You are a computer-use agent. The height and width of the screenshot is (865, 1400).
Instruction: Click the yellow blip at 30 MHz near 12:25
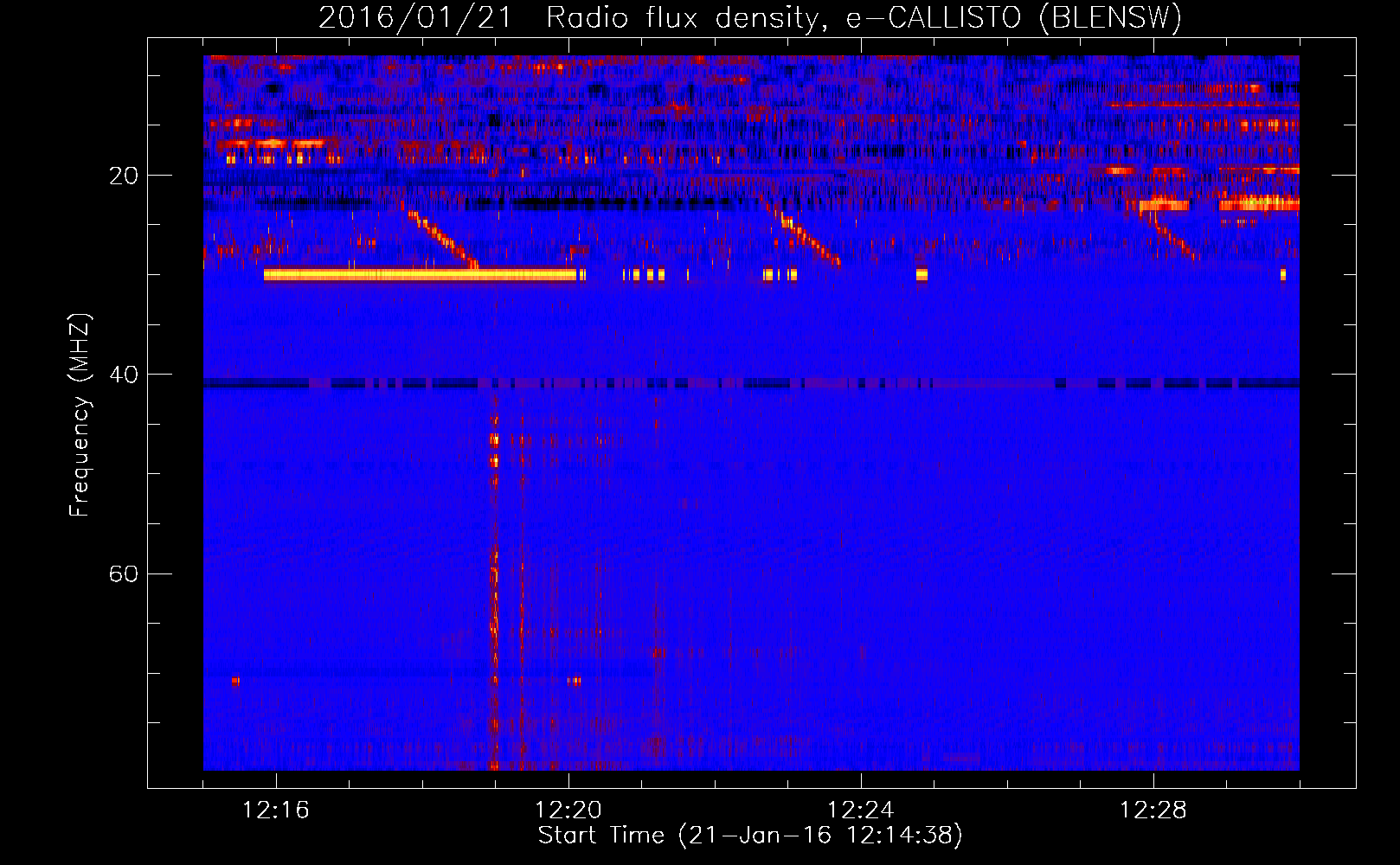point(922,275)
